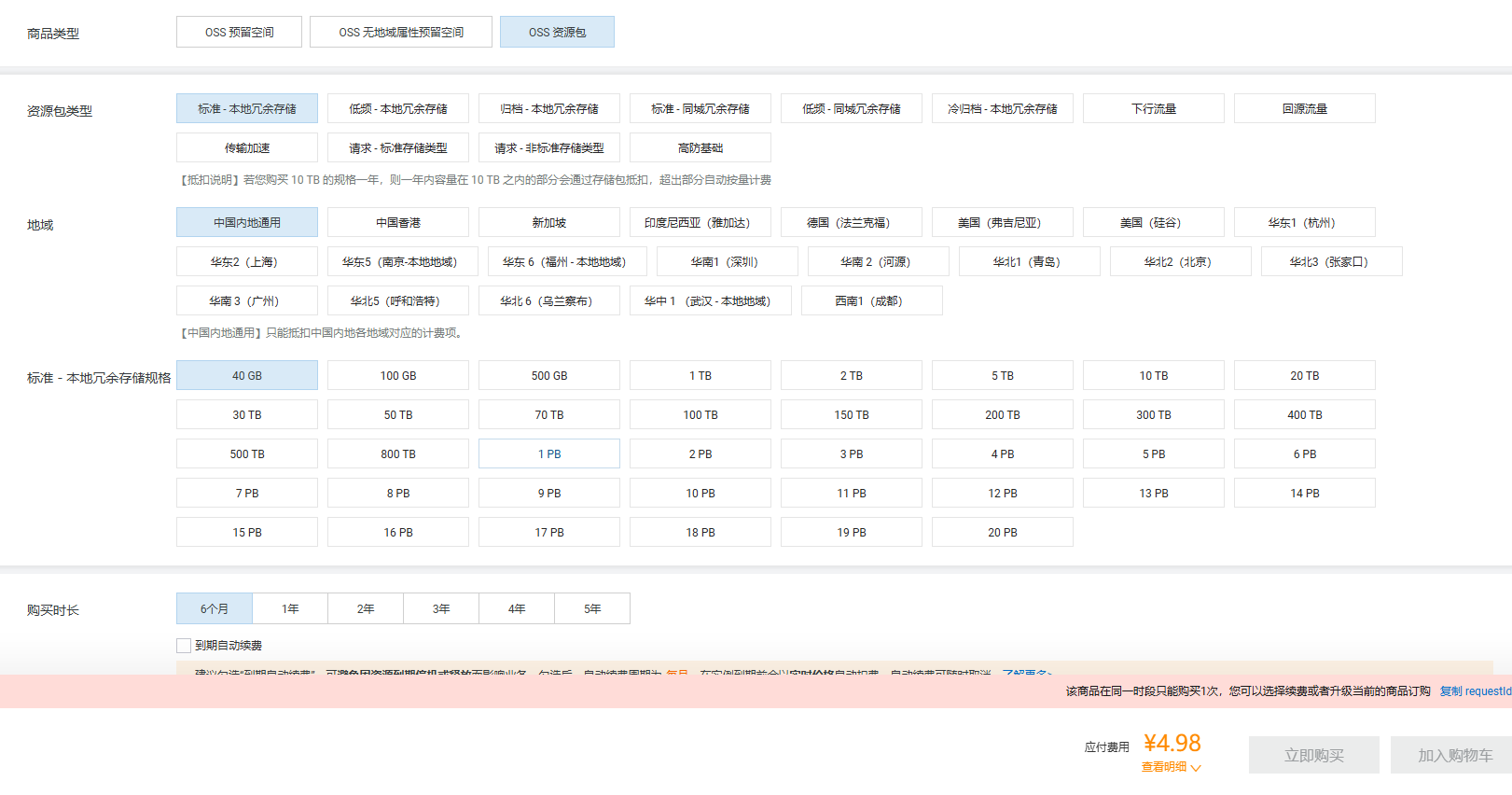The image size is (1512, 795).
Task: Set purchase duration to 5年
Action: pos(592,609)
